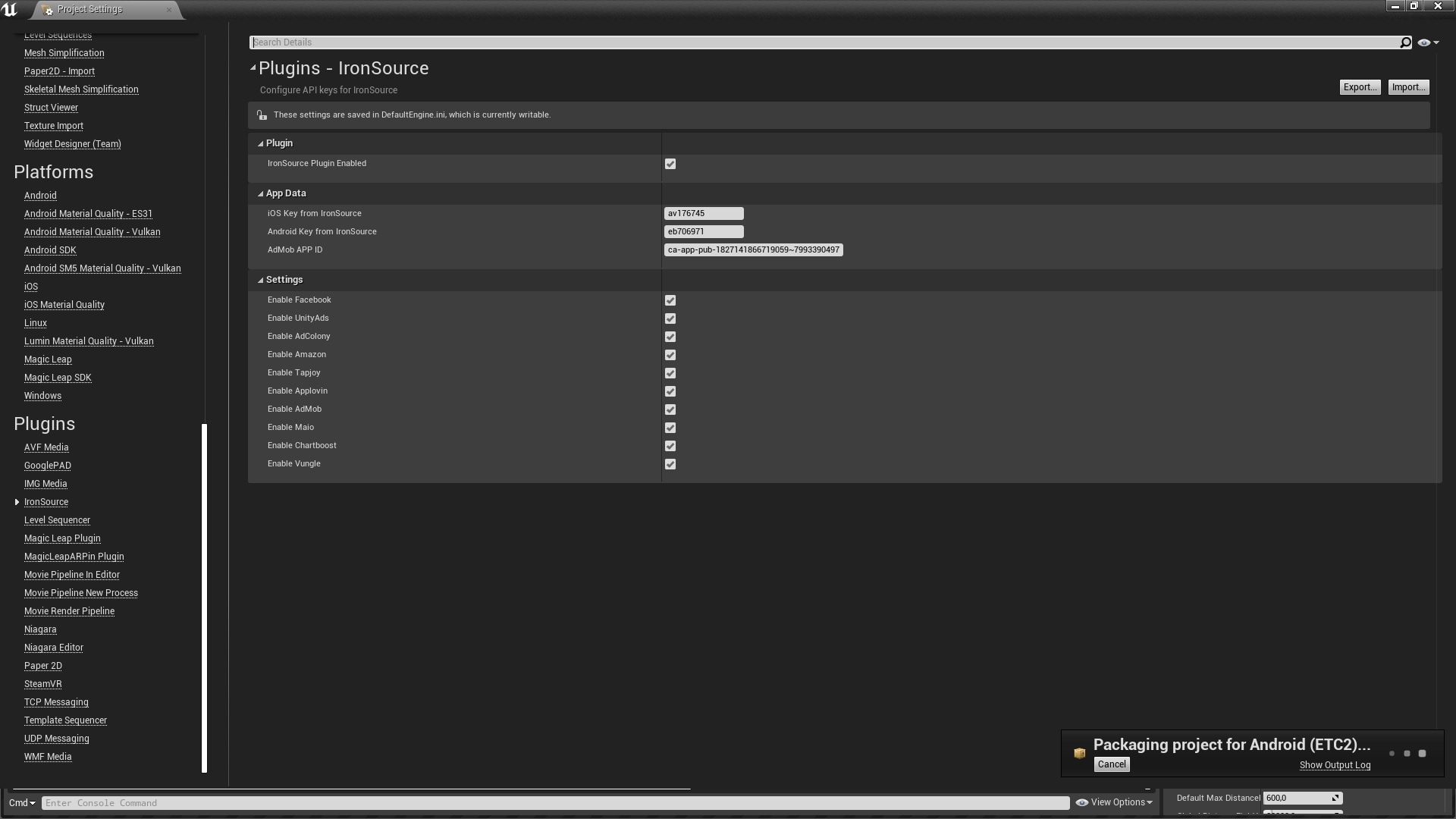Viewport: 1456px width, 819px height.
Task: Select Android SDK in the Platforms list
Action: 50,249
